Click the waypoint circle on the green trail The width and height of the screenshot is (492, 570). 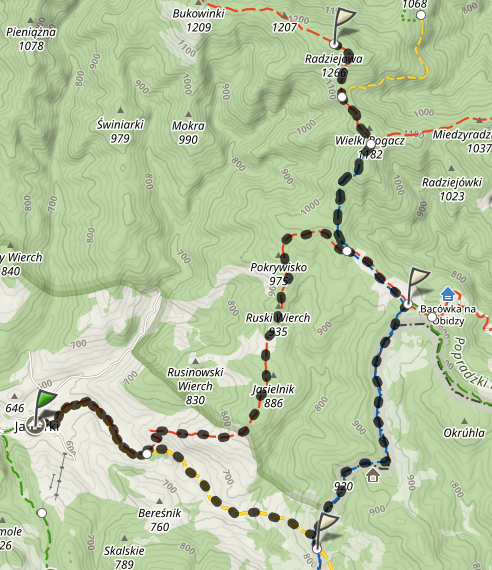(42, 513)
